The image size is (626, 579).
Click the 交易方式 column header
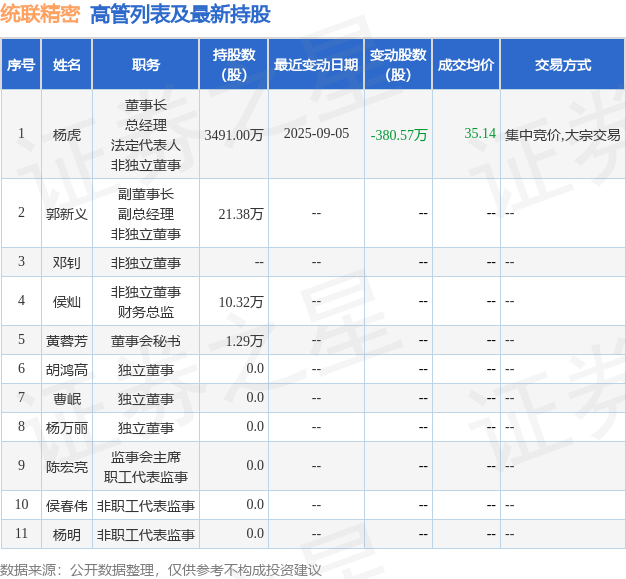[x=563, y=64]
